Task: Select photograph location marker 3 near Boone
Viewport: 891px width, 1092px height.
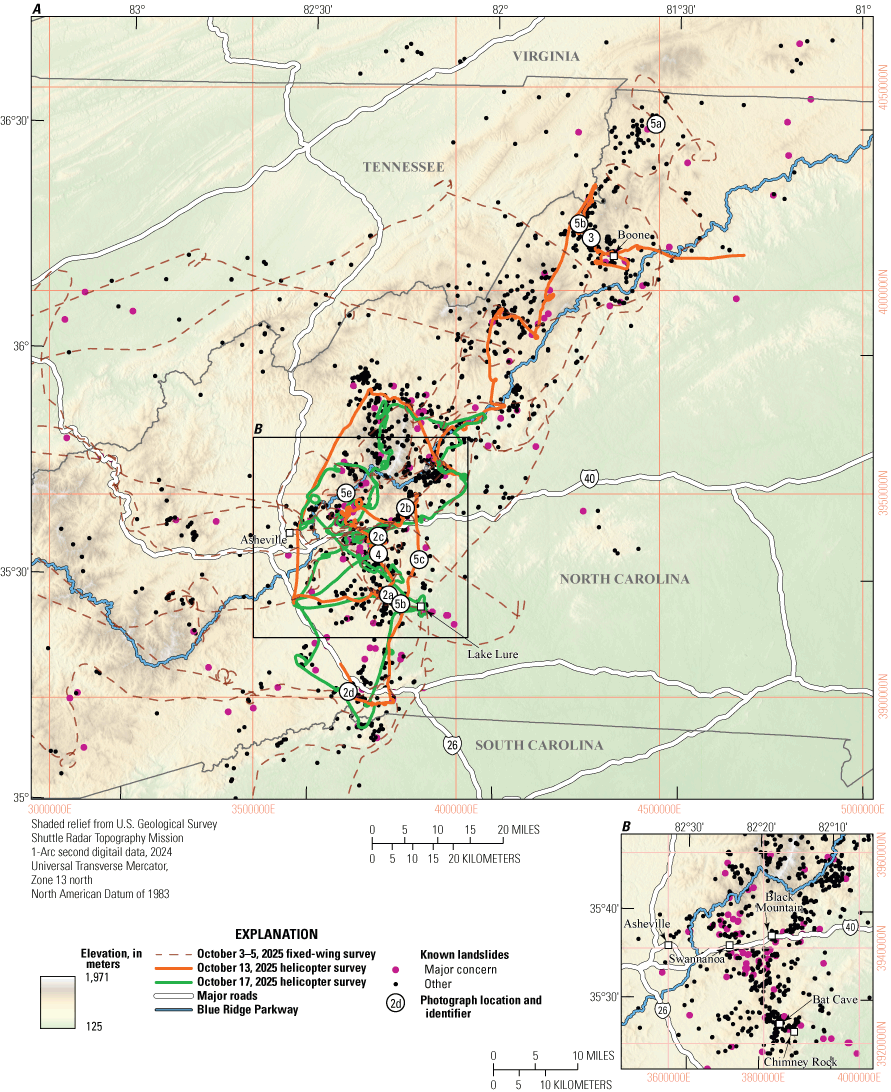Action: click(x=591, y=238)
